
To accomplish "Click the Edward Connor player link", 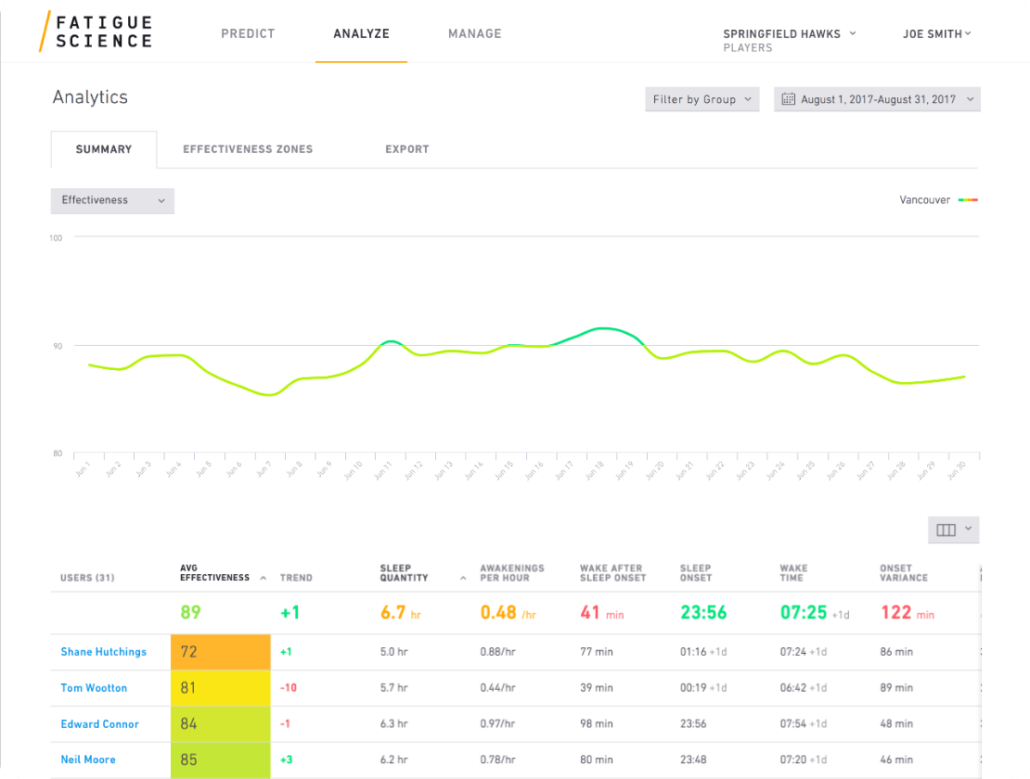I will tap(99, 724).
